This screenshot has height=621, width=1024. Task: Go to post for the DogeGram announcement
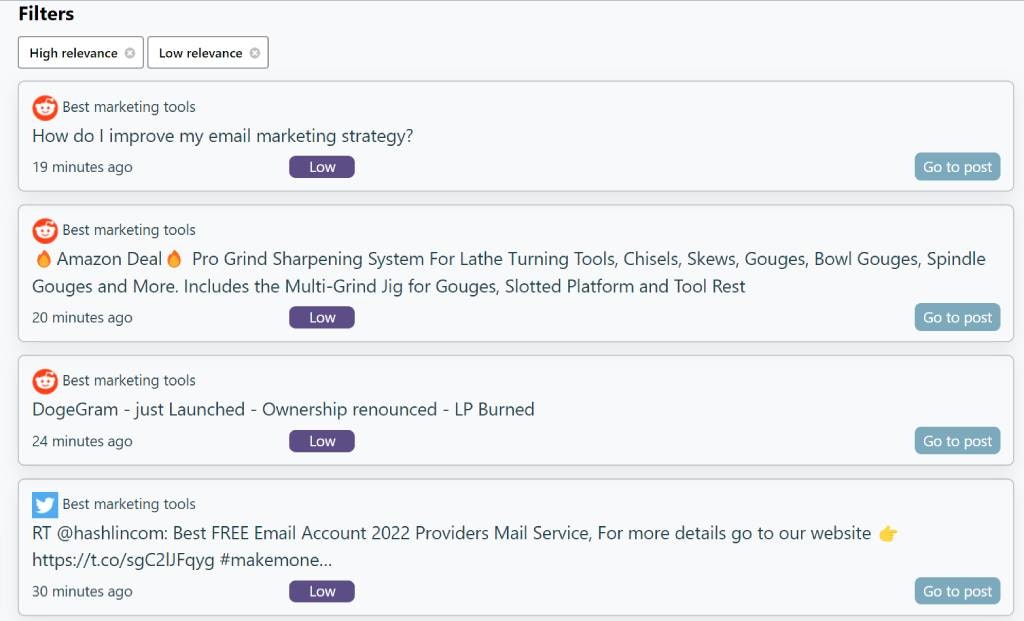point(956,440)
